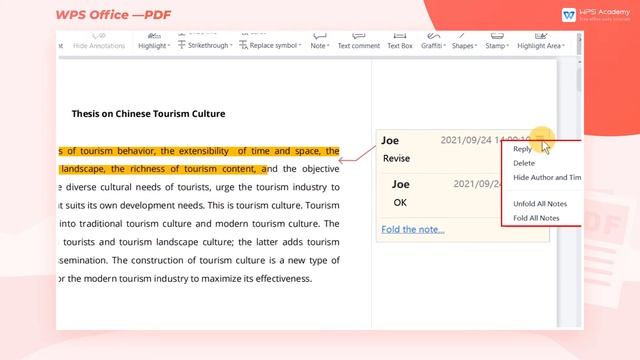The image size is (640, 360).
Task: Click the OK reply text
Action: (400, 202)
